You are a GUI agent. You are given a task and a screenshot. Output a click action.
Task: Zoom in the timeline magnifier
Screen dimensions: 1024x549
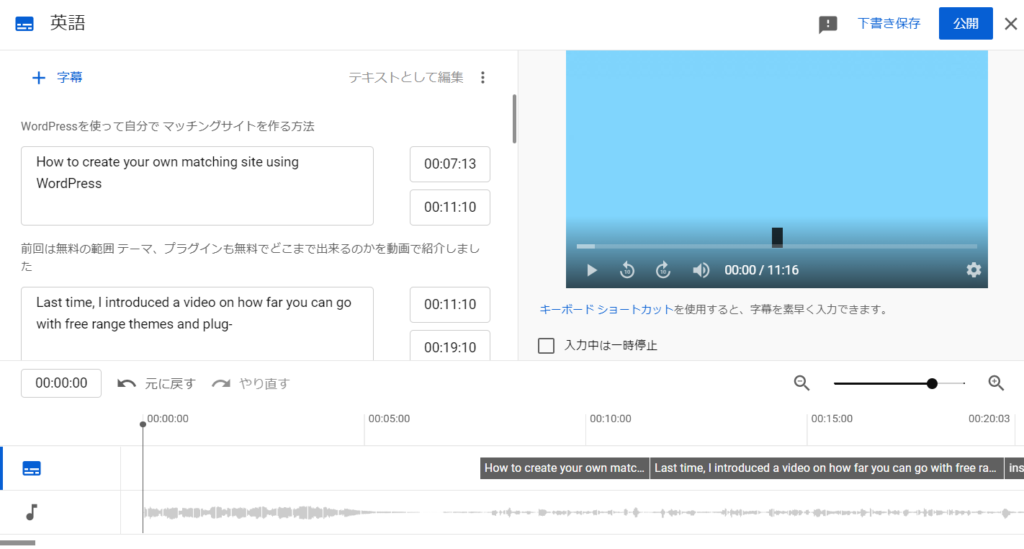click(x=996, y=382)
